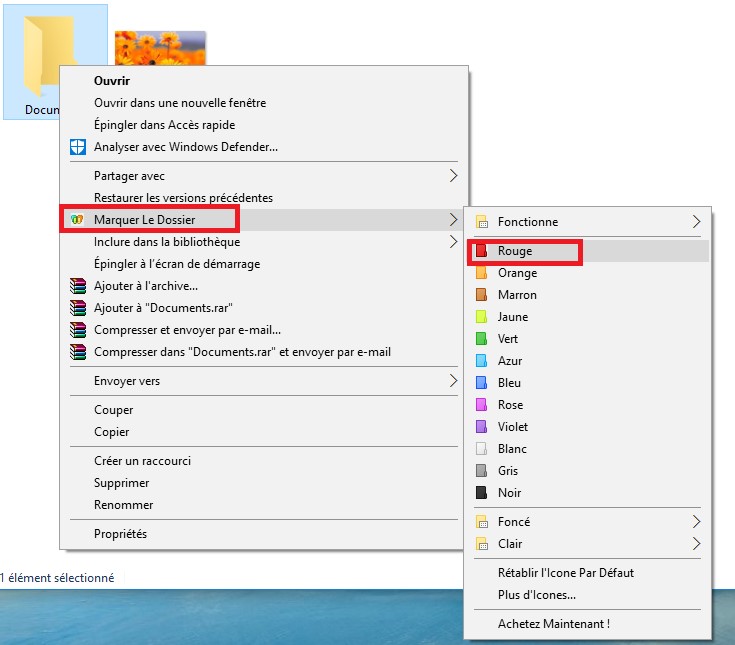Pick the Vert folder color
The height and width of the screenshot is (645, 735).
click(508, 339)
